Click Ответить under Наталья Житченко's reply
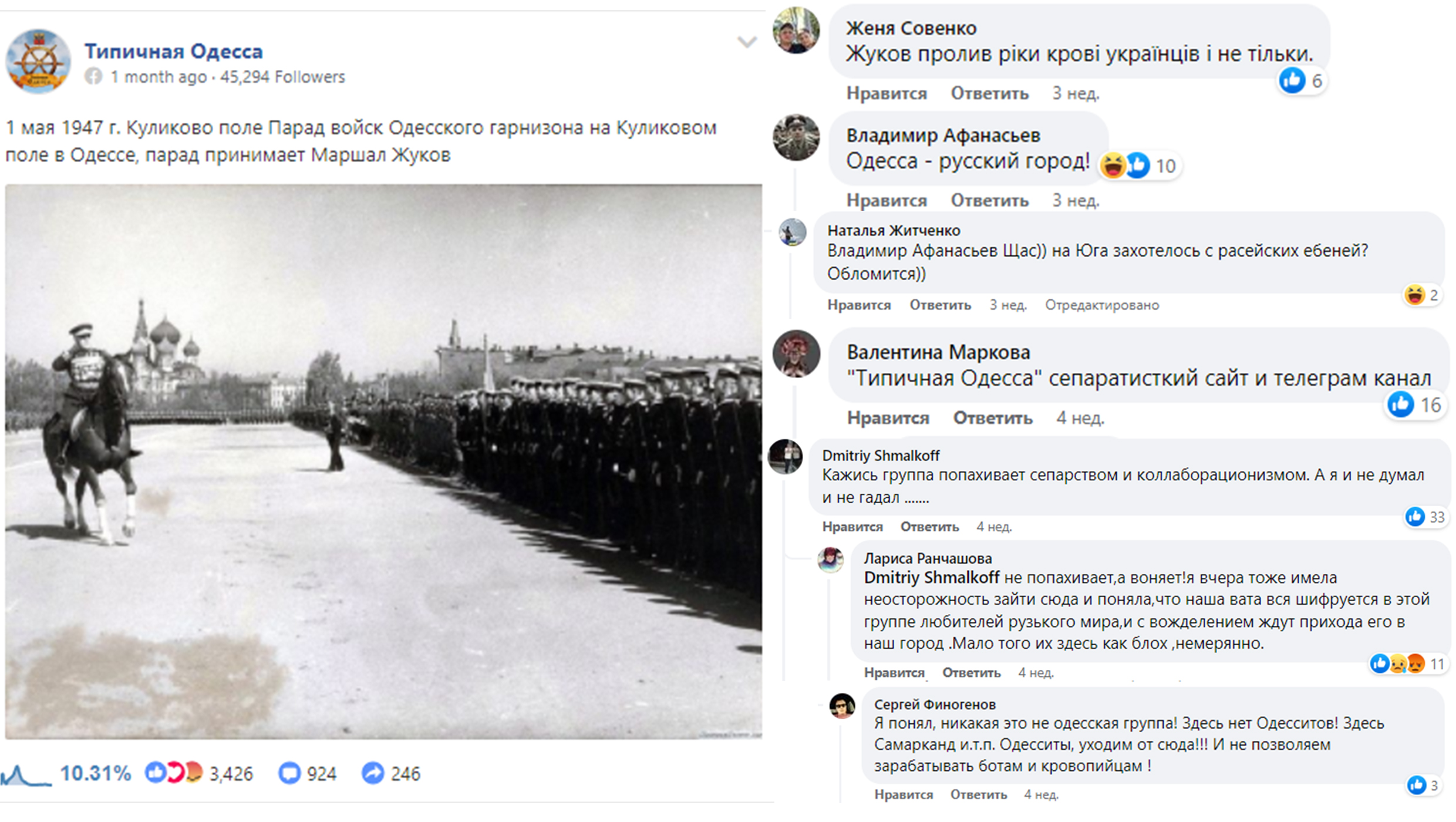This screenshot has width=1456, height=822. [940, 305]
